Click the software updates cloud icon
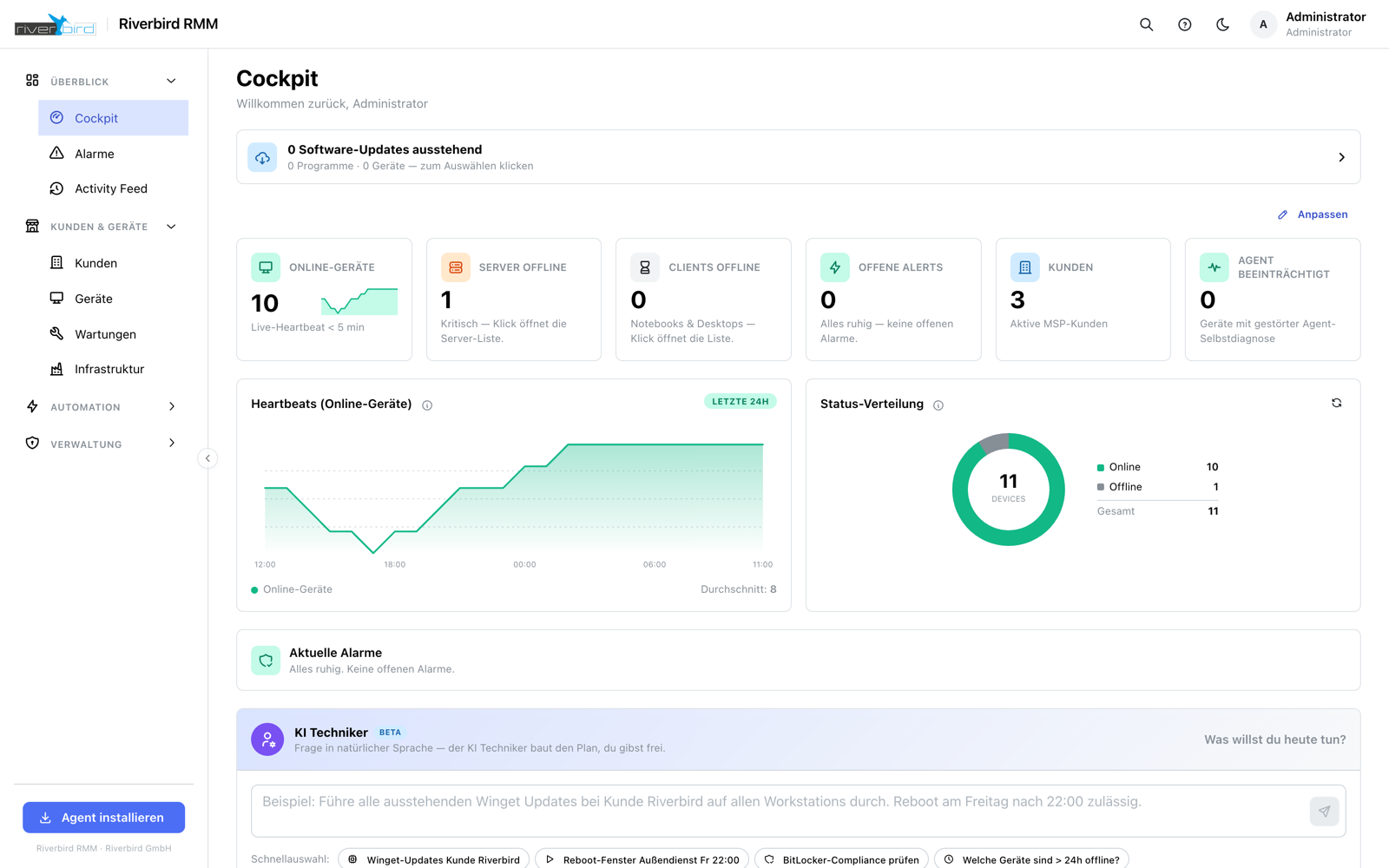Viewport: 1389px width, 868px height. (262, 157)
